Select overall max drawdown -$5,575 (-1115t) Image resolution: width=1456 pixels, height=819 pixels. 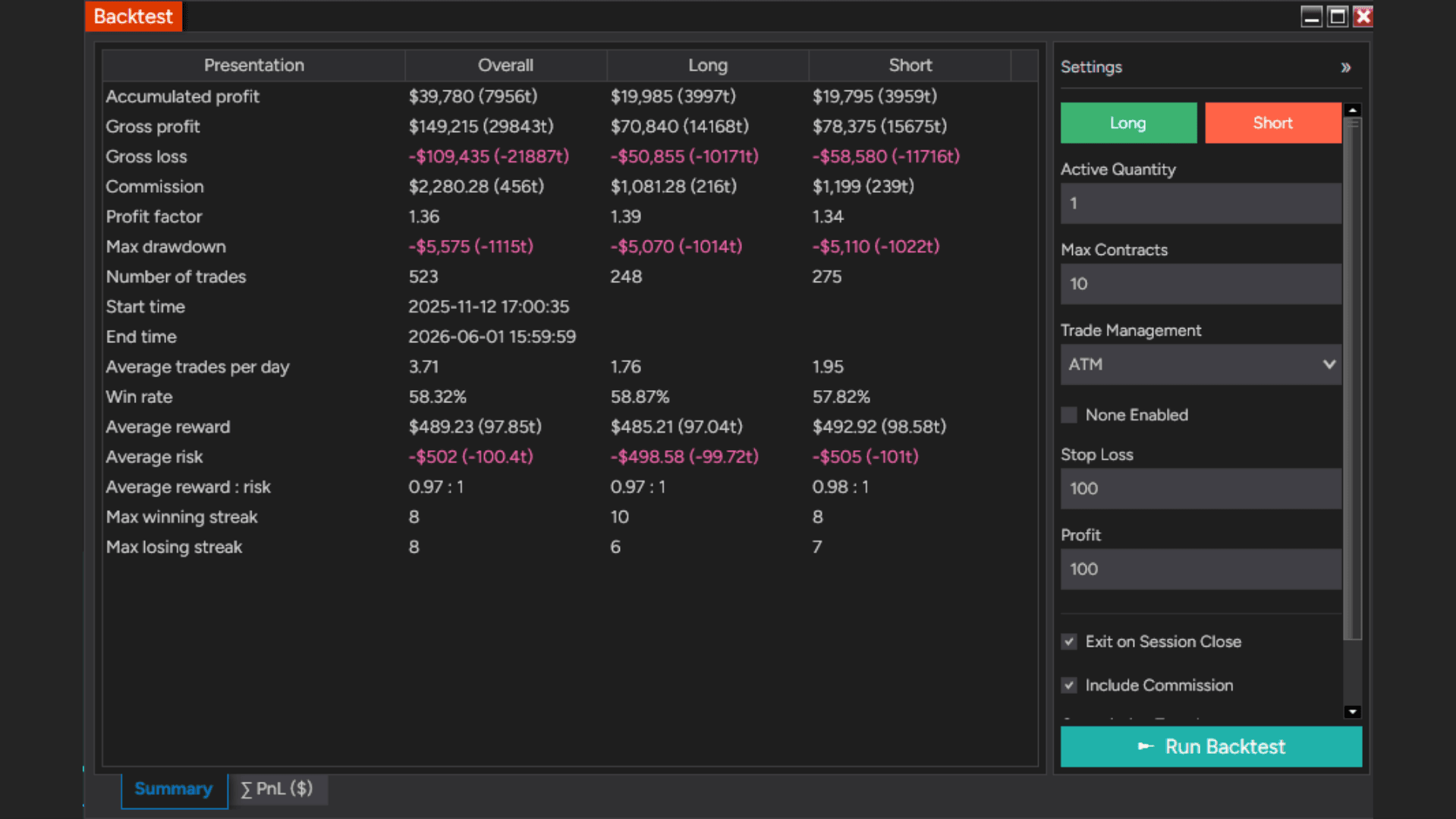coord(470,247)
